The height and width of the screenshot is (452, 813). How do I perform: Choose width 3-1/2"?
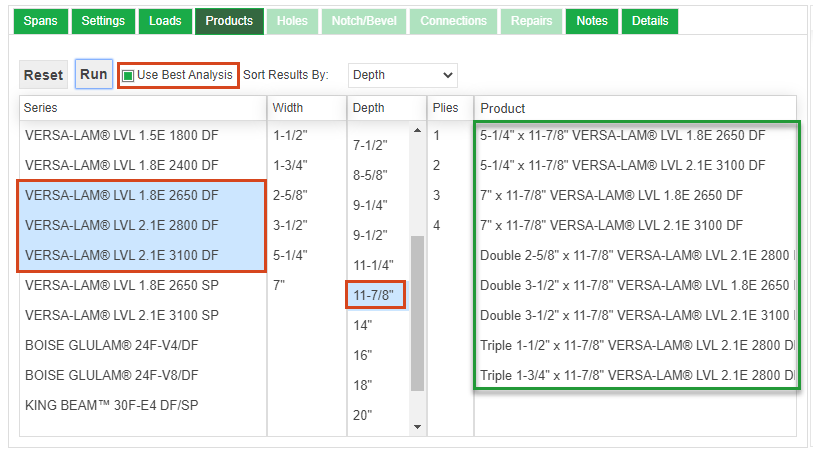click(306, 225)
